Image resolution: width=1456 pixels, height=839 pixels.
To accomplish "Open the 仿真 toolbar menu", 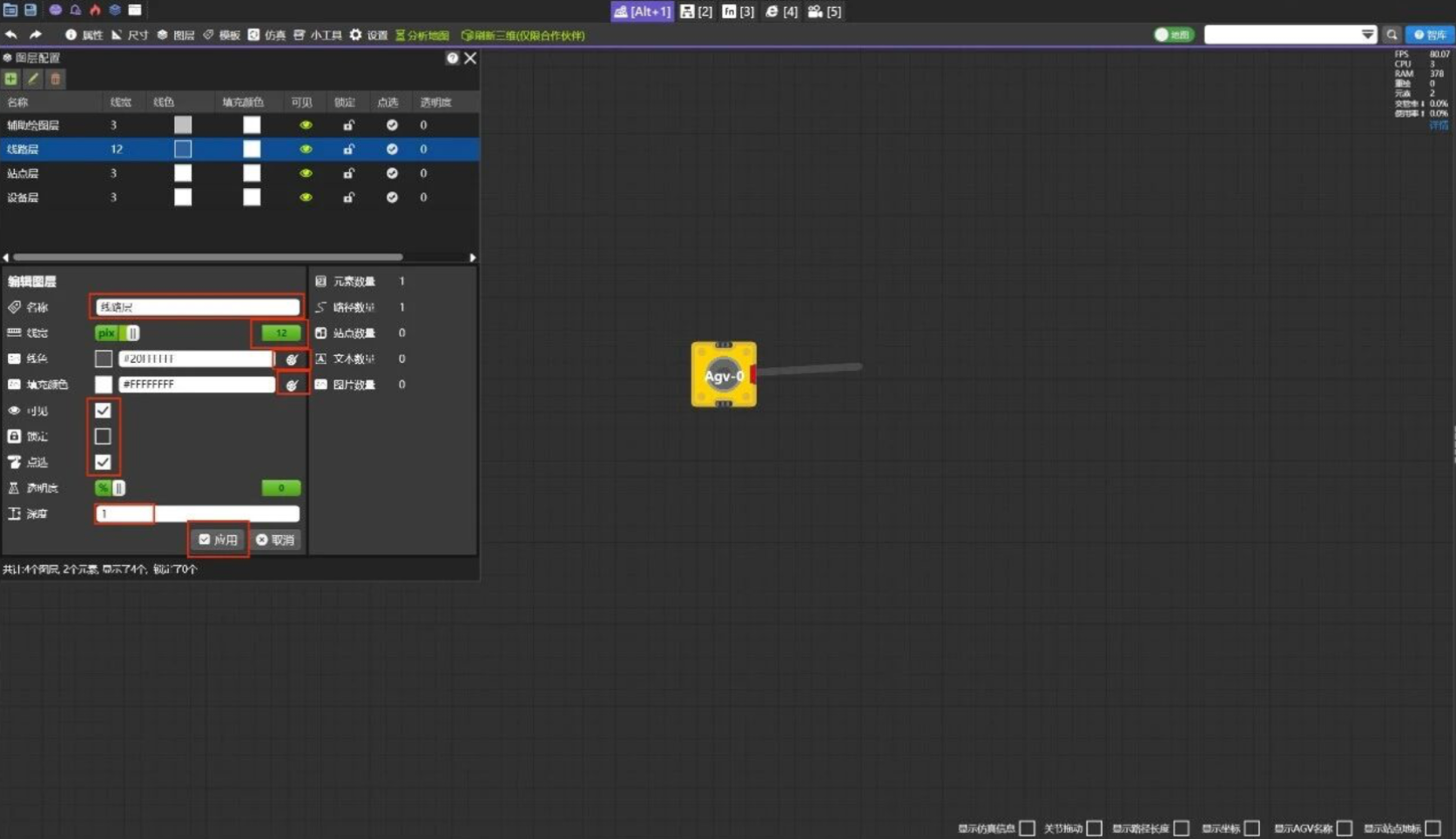I will (x=267, y=35).
